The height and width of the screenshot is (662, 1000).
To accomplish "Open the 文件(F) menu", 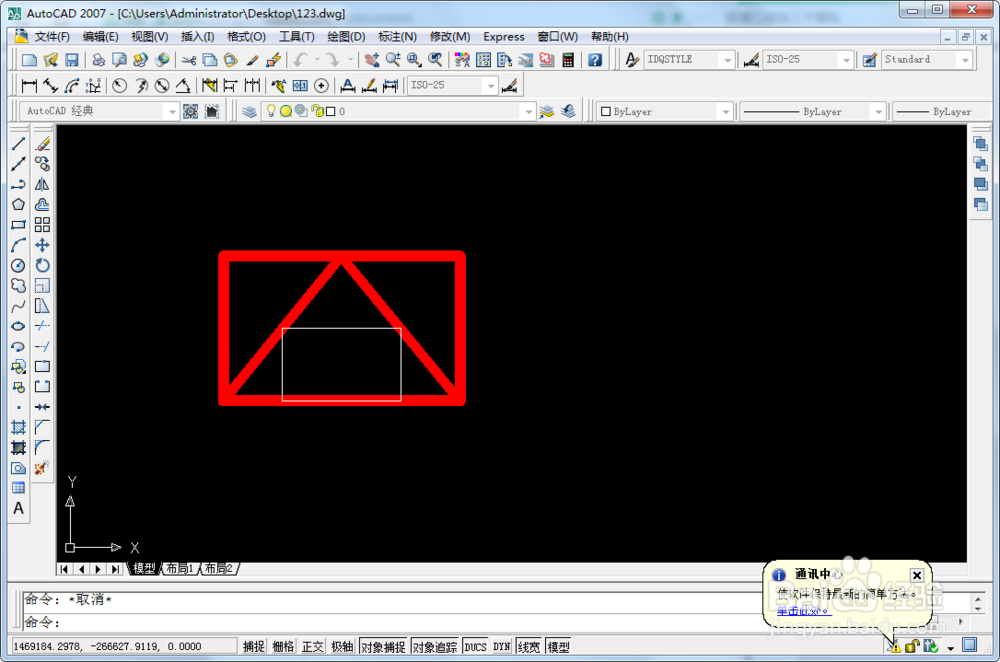I will click(52, 37).
